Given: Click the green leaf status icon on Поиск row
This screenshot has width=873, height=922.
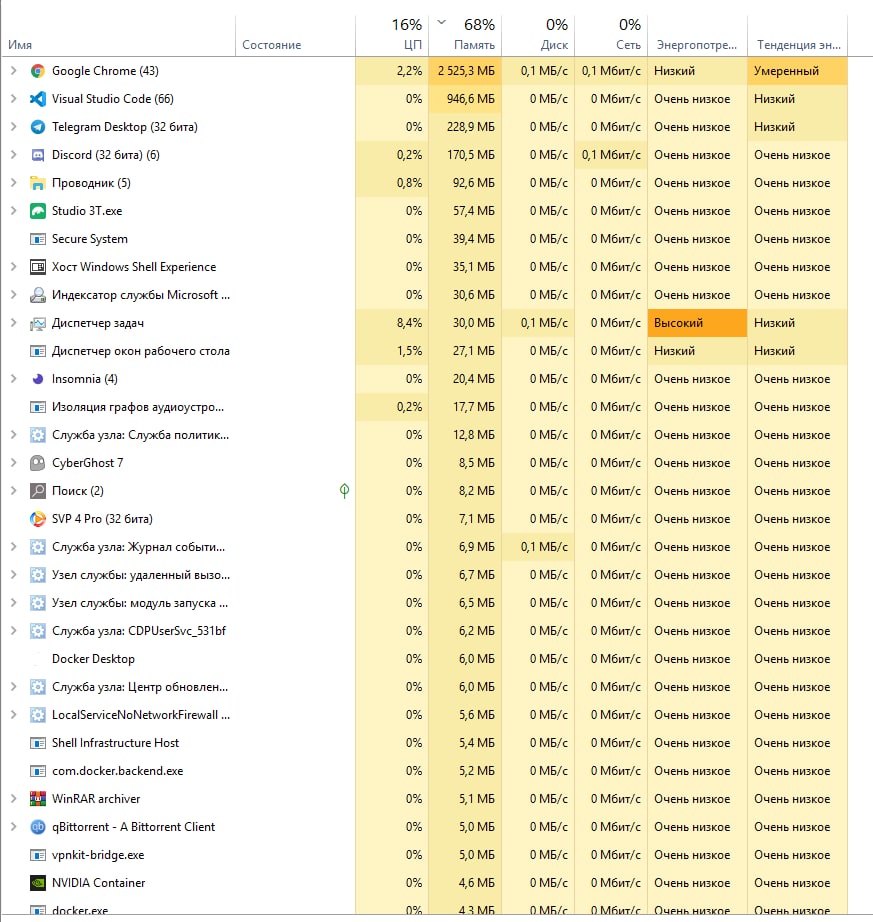Looking at the screenshot, I should click(344, 490).
